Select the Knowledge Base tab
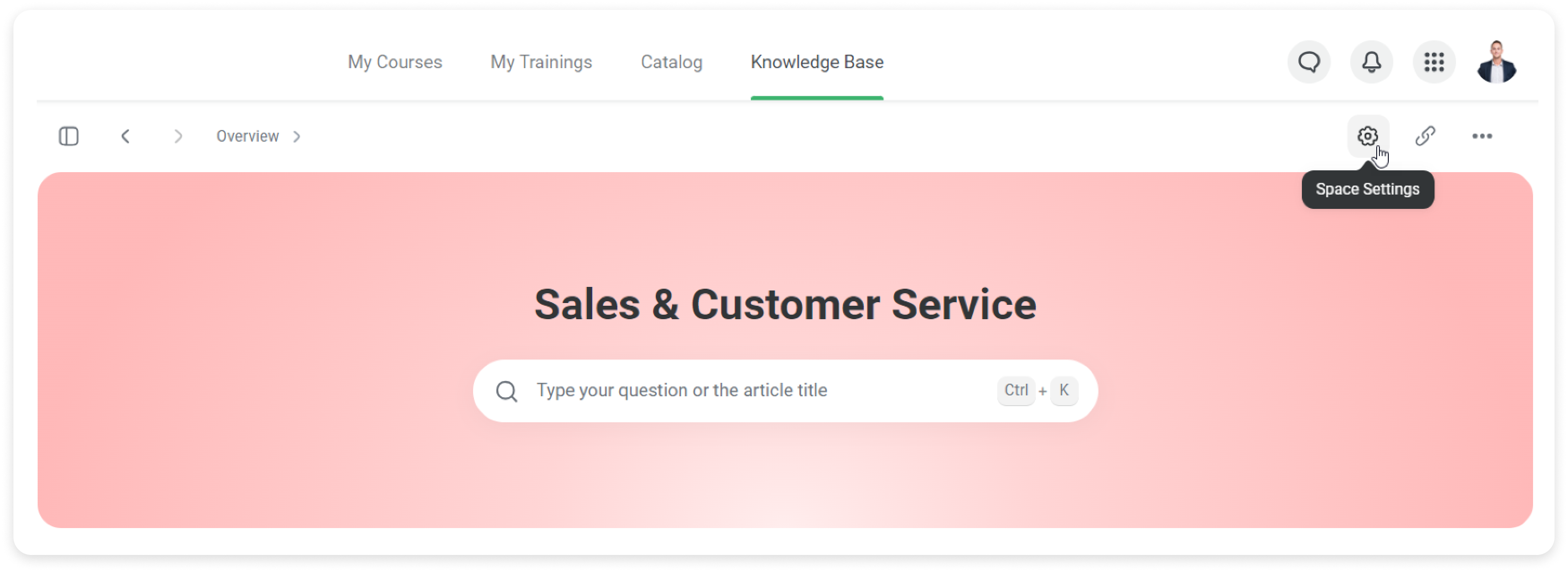This screenshot has width=1568, height=572. coord(816,61)
